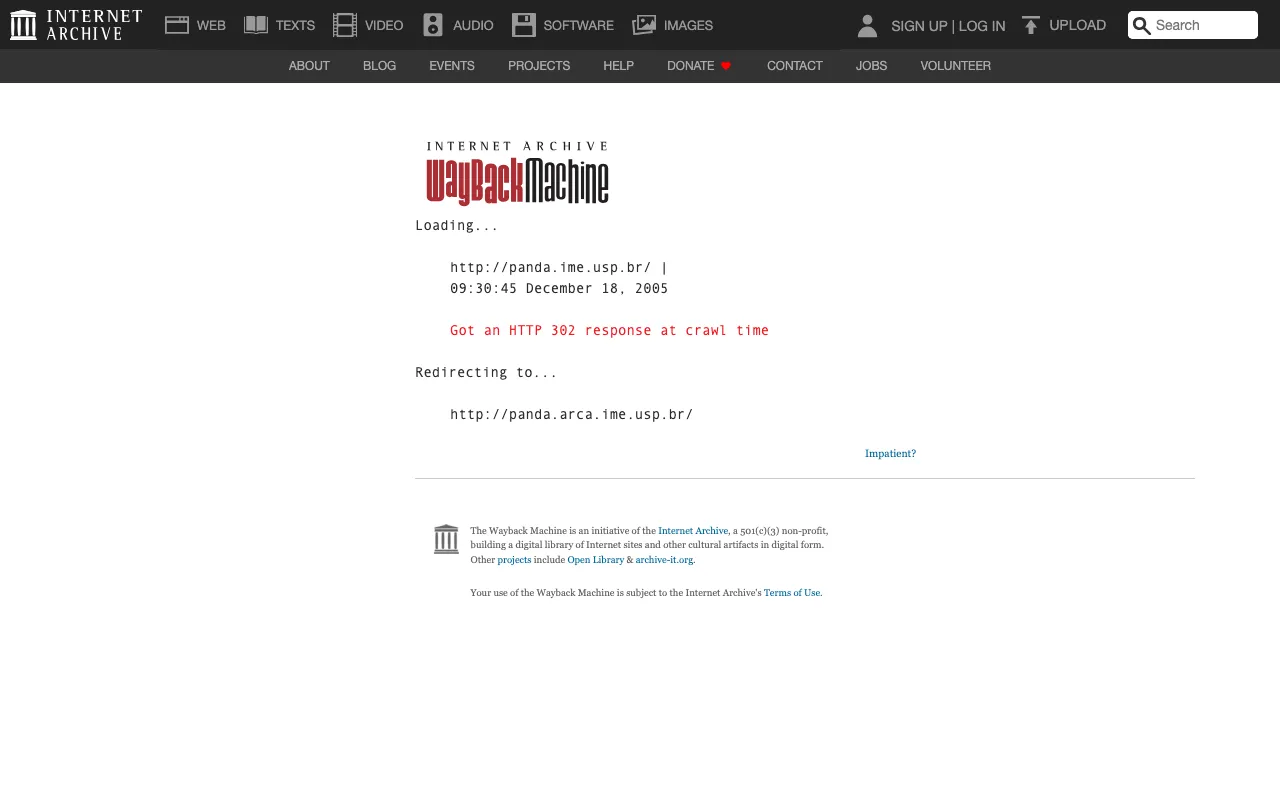Open the Terms of Use link
This screenshot has width=1280, height=800.
pos(791,593)
